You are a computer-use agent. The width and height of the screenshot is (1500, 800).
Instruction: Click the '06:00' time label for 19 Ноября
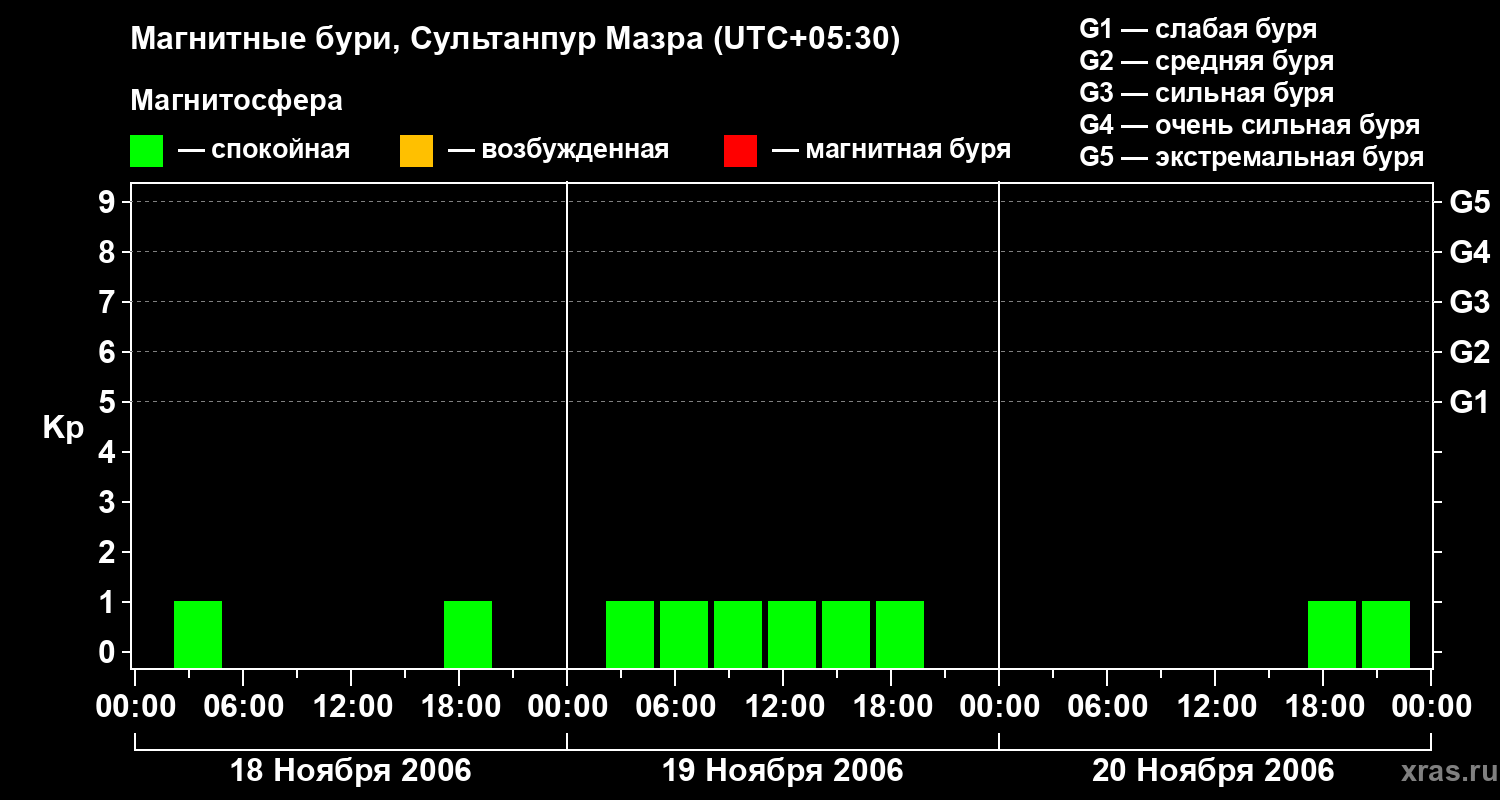pos(675,707)
